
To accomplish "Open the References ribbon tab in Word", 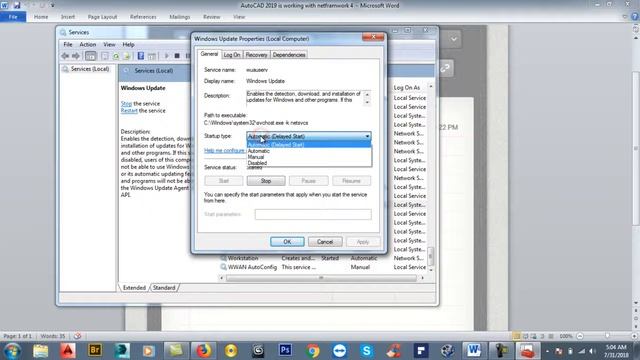I will 143,17.
